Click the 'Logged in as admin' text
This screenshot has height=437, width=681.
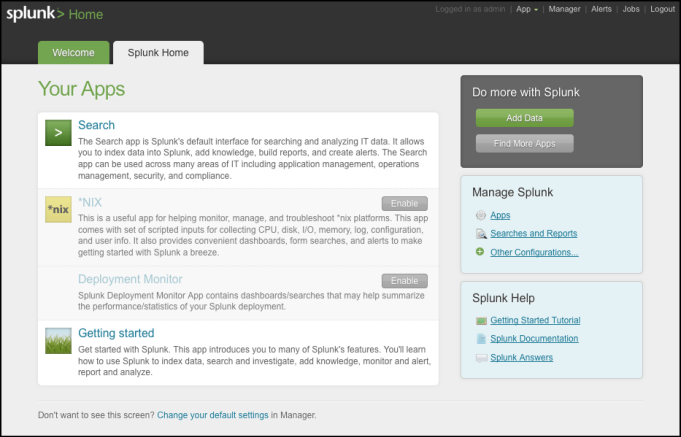pos(470,9)
